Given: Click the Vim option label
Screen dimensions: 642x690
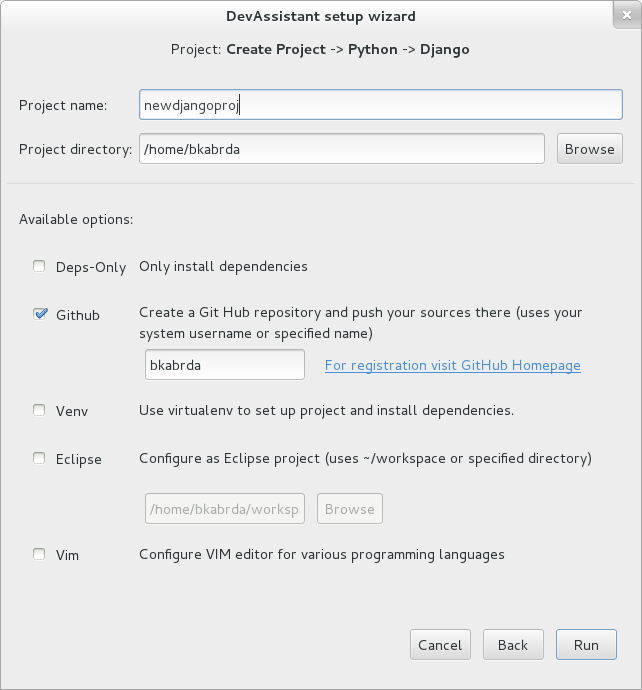Looking at the screenshot, I should click(x=67, y=555).
